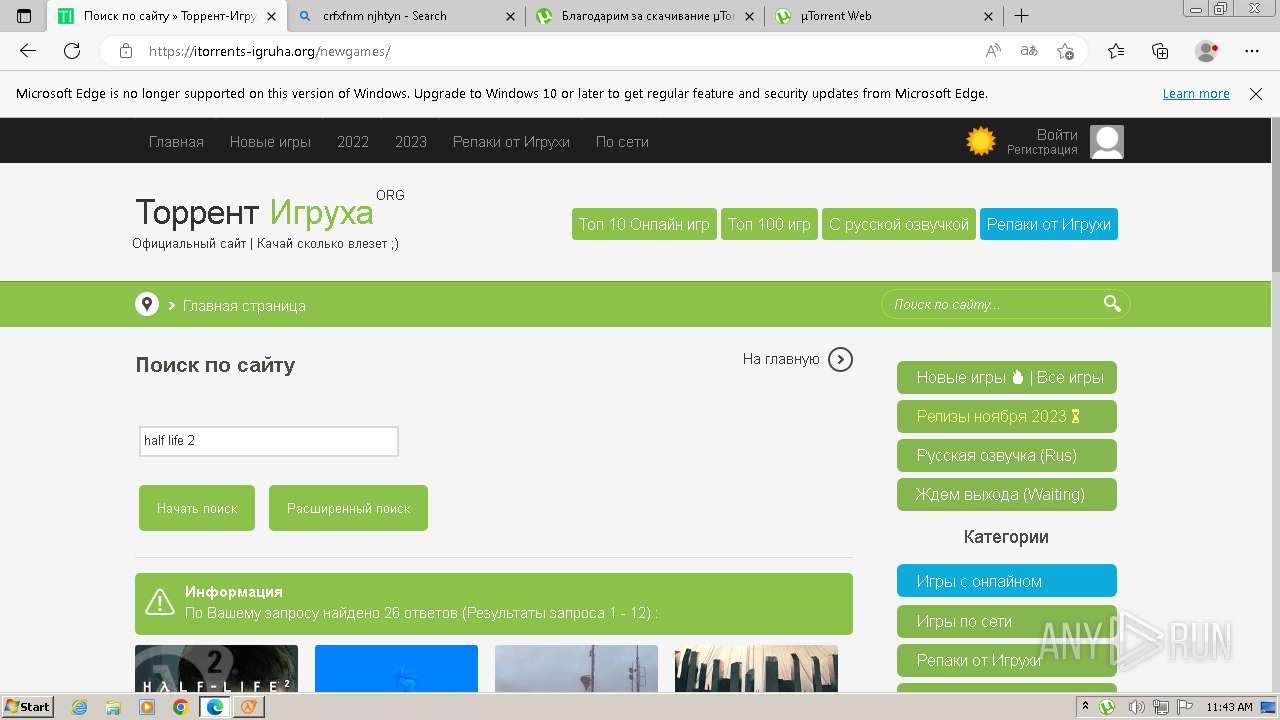Dismiss the Edge unsupported notification bar

pyautogui.click(x=1256, y=94)
